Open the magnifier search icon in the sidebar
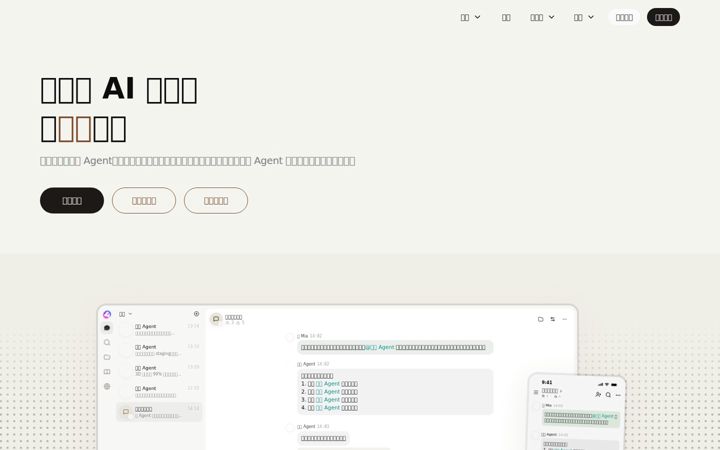This screenshot has height=450, width=720. pyautogui.click(x=107, y=343)
